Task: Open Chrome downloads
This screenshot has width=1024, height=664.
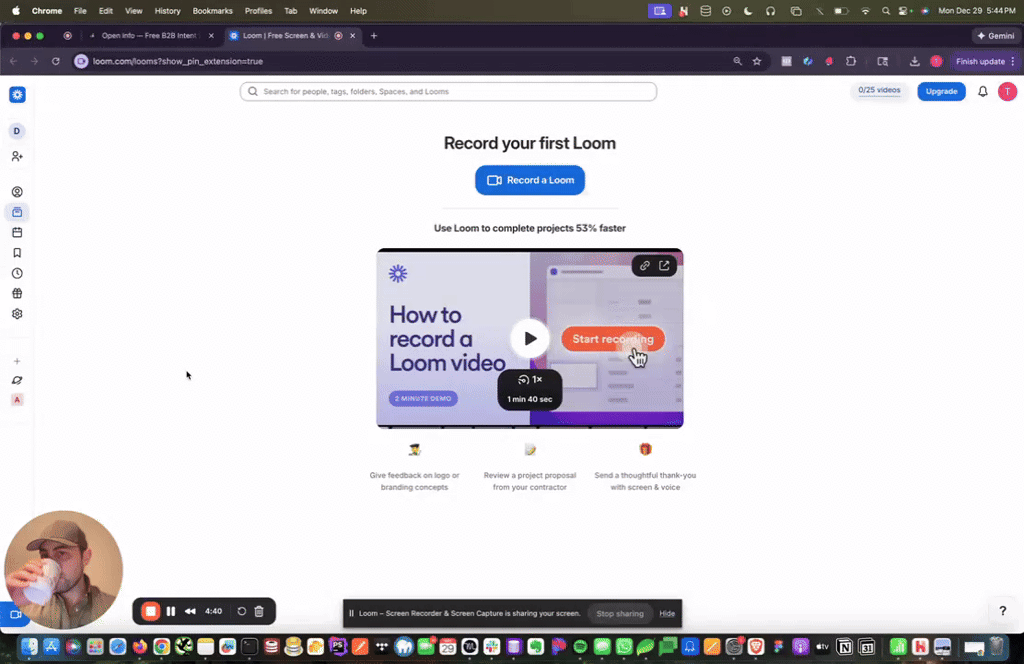Action: [x=914, y=61]
